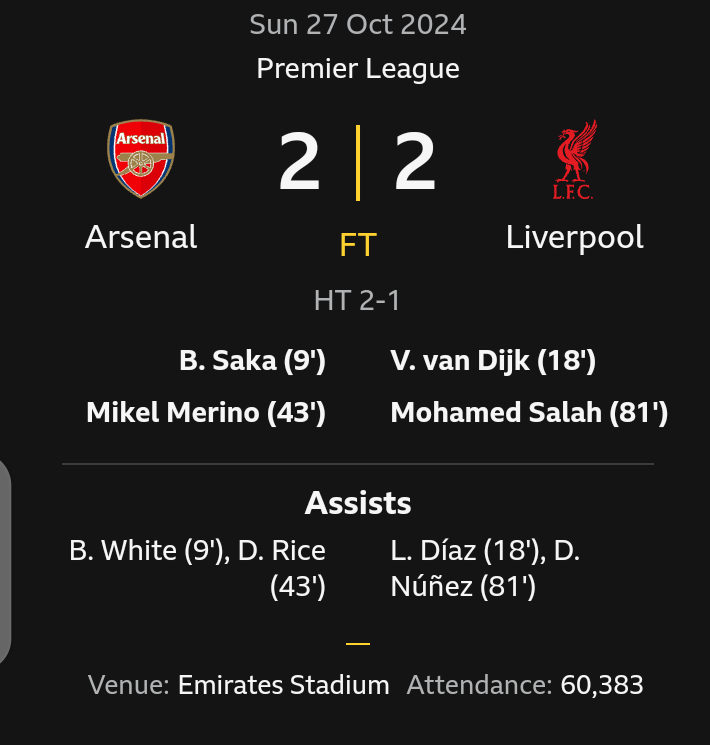Click the Liverpool club crest

click(575, 159)
